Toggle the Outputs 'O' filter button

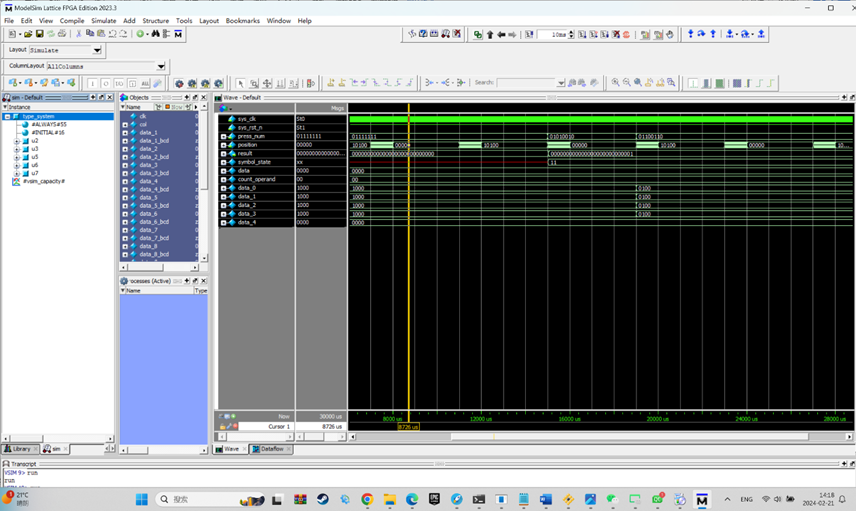click(x=105, y=83)
